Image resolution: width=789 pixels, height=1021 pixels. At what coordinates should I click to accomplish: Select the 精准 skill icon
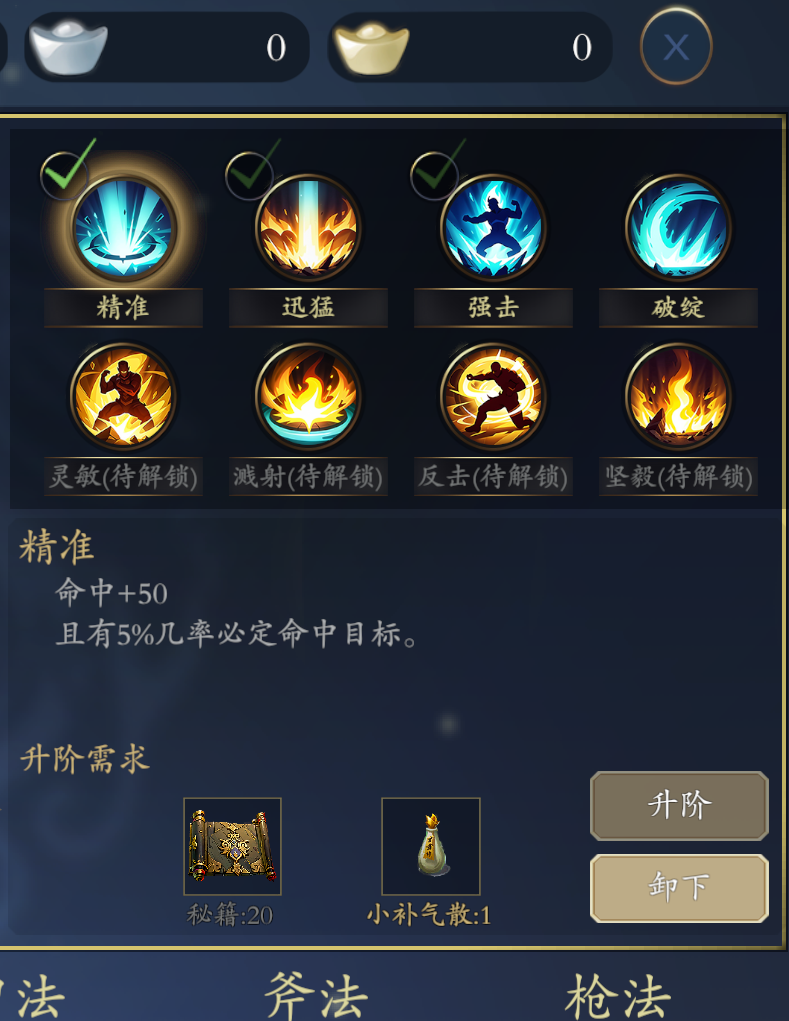click(123, 228)
